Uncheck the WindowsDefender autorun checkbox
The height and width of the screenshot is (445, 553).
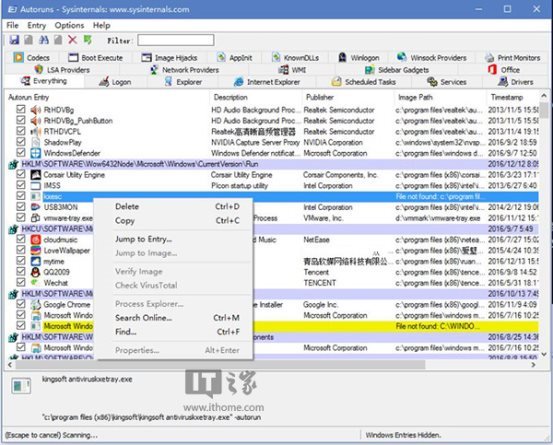pyautogui.click(x=21, y=153)
